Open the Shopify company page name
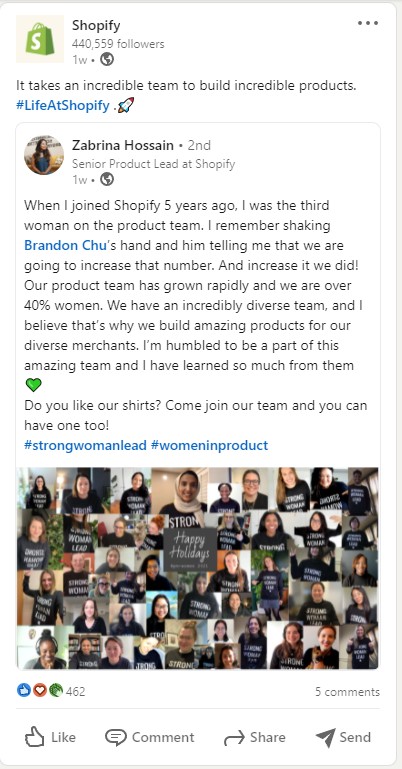The width and height of the screenshot is (402, 769). [96, 26]
